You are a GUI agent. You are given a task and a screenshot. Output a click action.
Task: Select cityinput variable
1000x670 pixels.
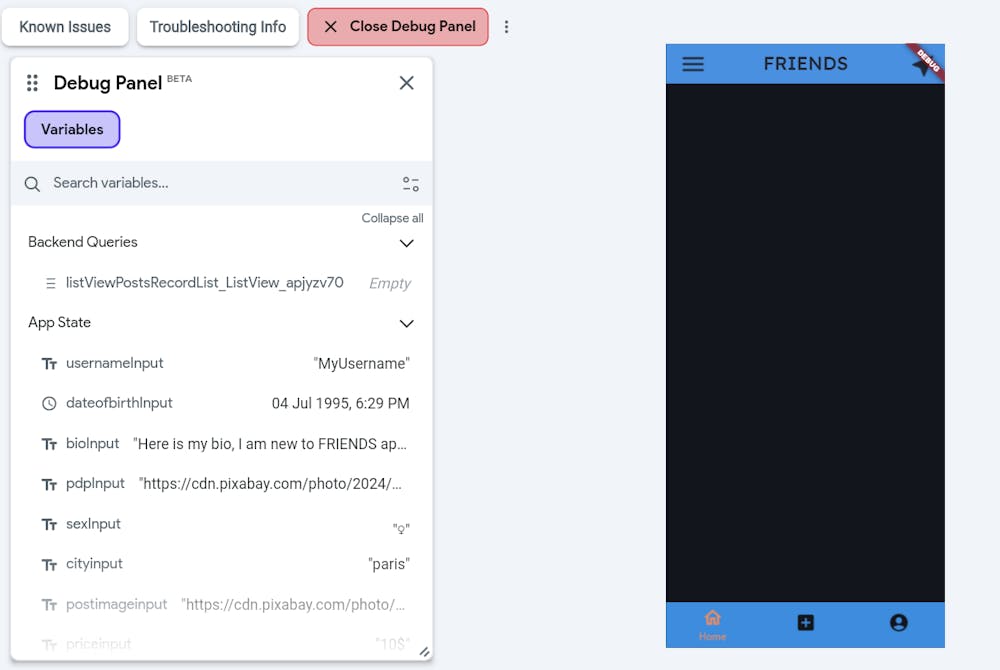point(221,564)
